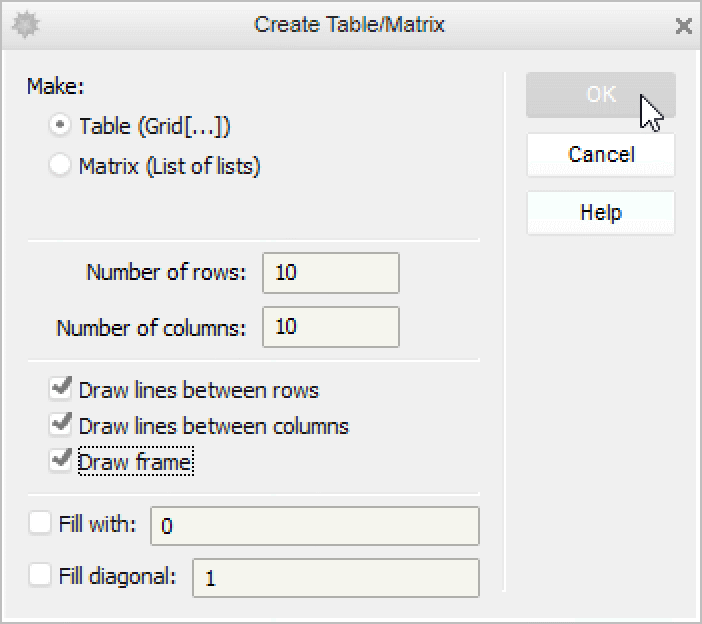The width and height of the screenshot is (702, 624).
Task: Select the Table (Grid[...]) option
Action: [61, 126]
